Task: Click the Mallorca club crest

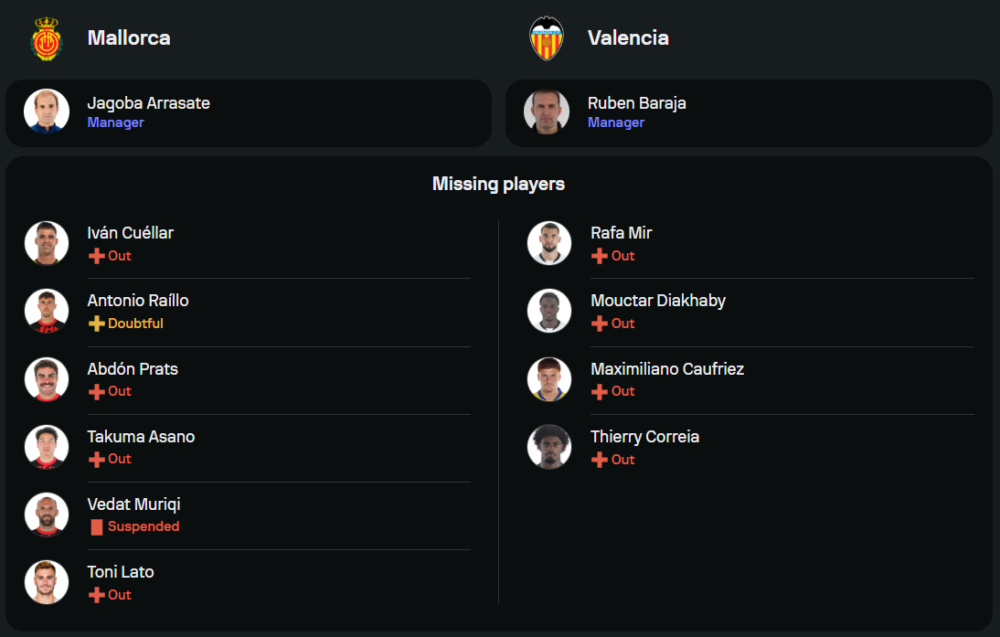Action: (x=46, y=39)
